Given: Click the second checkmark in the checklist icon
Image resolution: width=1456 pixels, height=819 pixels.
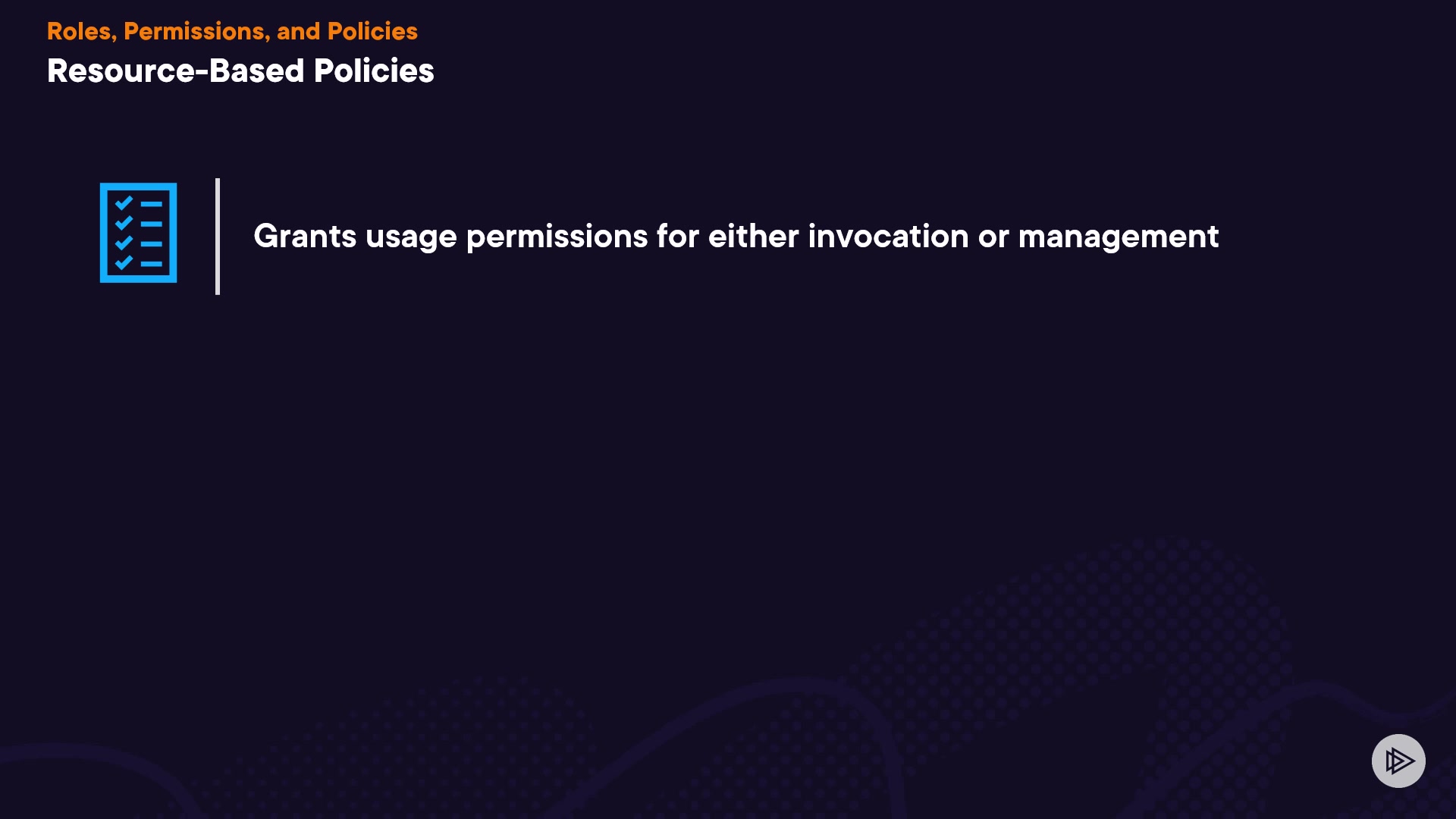Looking at the screenshot, I should coord(124,223).
